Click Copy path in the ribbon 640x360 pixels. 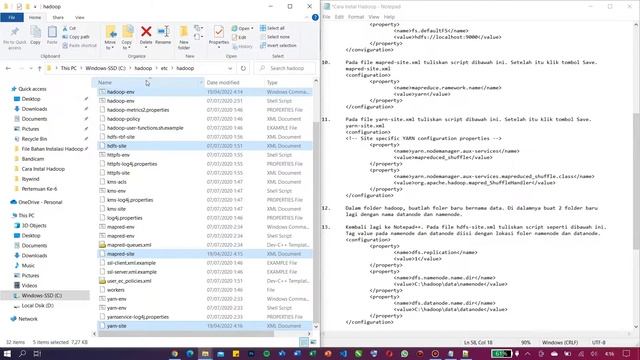pyautogui.click(x=76, y=37)
